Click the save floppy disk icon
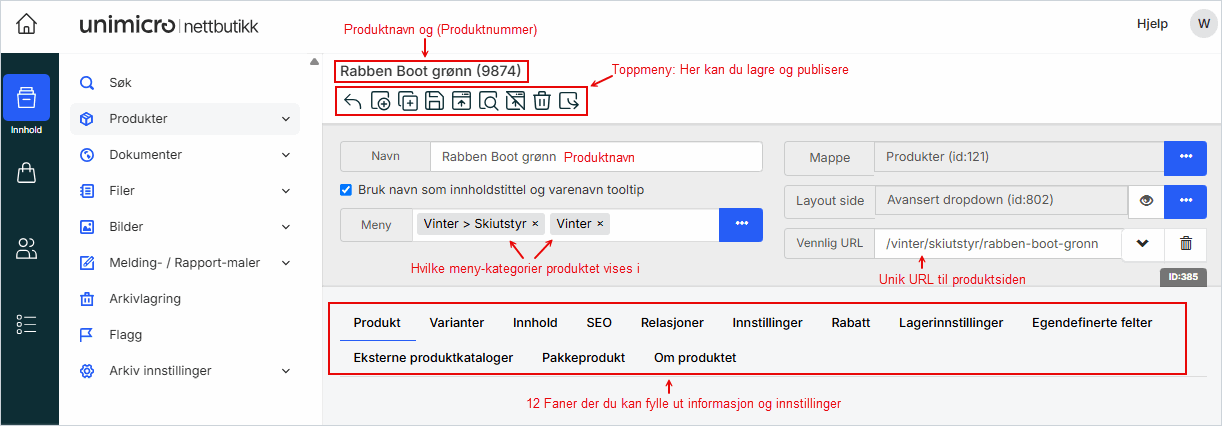The width and height of the screenshot is (1222, 426). point(435,100)
